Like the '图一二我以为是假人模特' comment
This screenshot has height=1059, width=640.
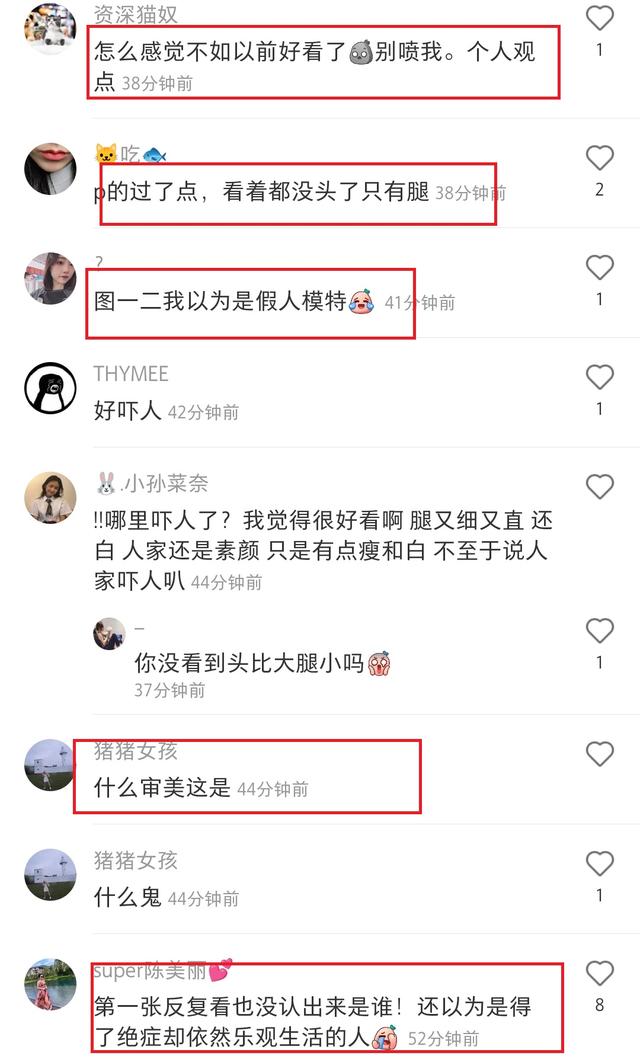[x=599, y=267]
